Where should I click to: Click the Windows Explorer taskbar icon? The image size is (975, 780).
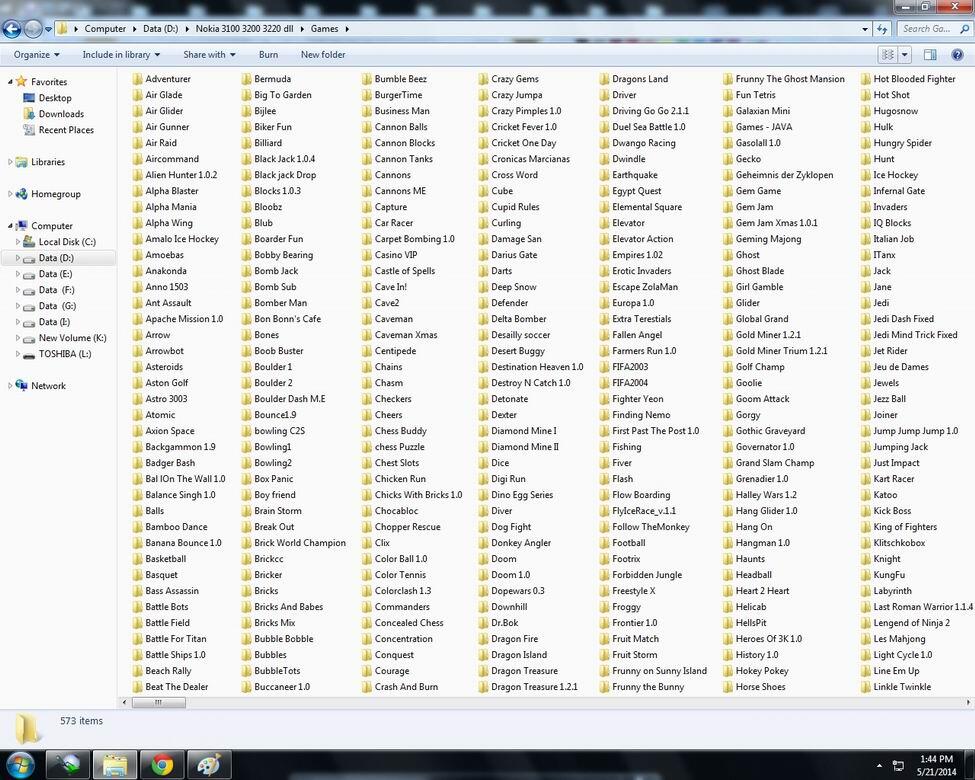point(115,764)
